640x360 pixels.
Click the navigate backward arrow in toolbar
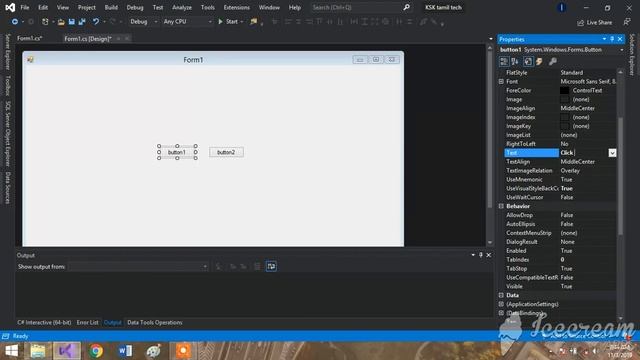click(x=15, y=22)
